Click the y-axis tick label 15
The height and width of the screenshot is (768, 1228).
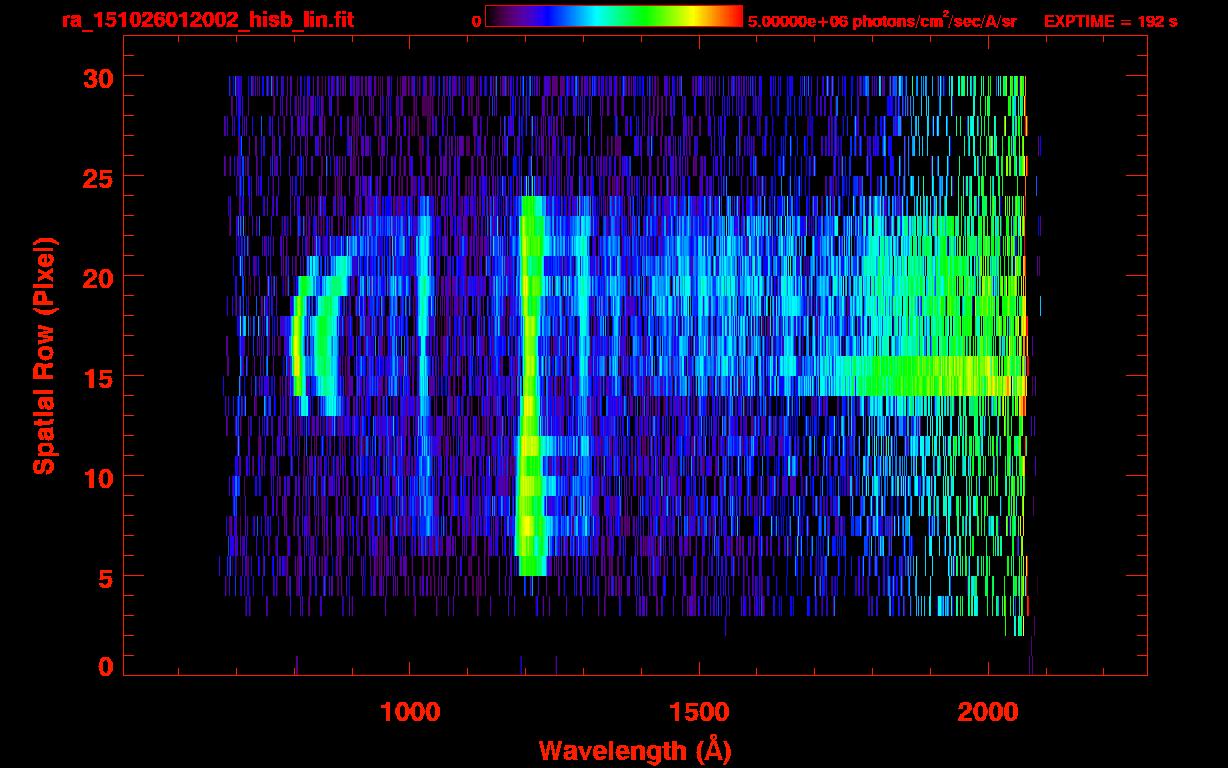[x=98, y=377]
